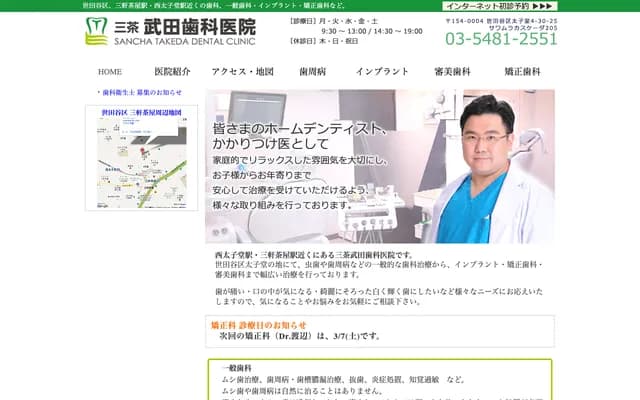The image size is (640, 400).
Task: Click the Sancha Takeda Dental Clinic title
Action: coord(184,30)
